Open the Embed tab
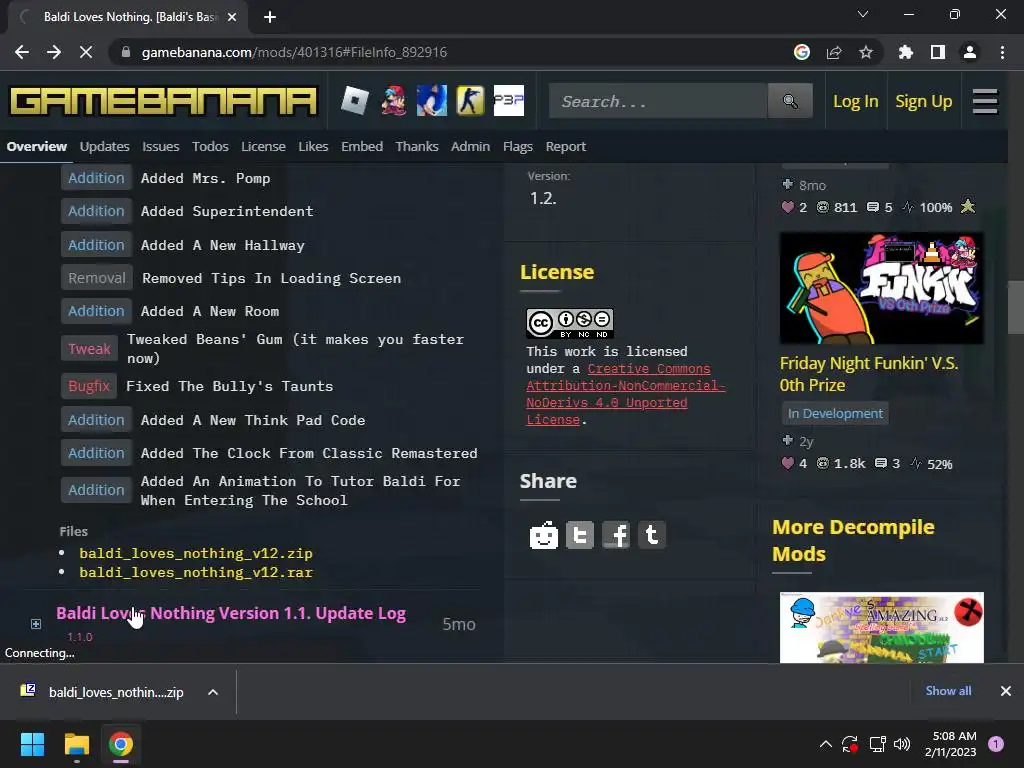 tap(362, 146)
